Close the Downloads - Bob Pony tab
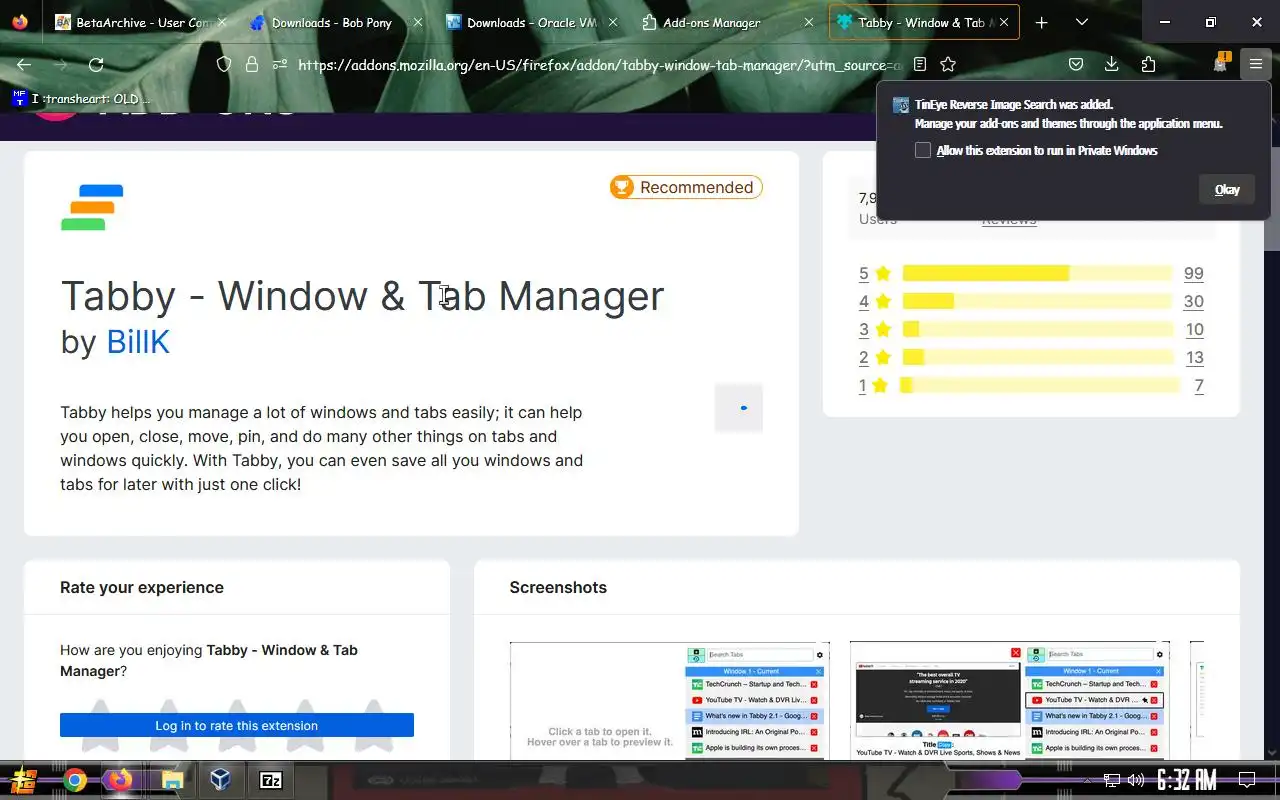This screenshot has height=800, width=1280. [x=418, y=22]
